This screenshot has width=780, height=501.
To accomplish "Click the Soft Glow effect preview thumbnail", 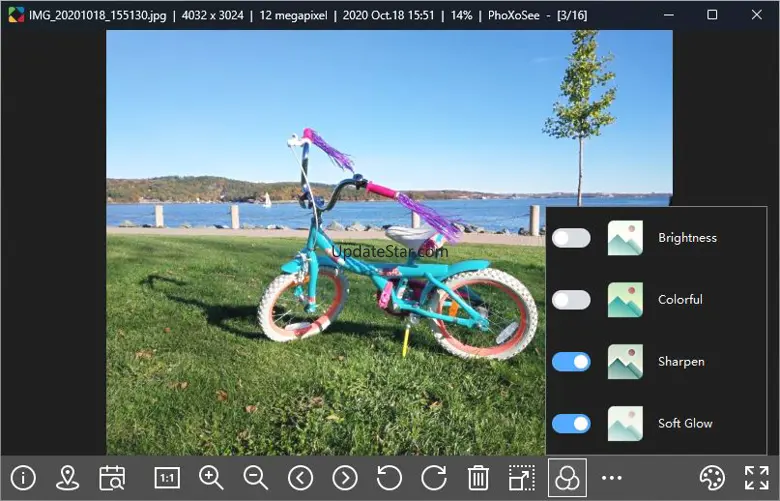I will coord(625,423).
